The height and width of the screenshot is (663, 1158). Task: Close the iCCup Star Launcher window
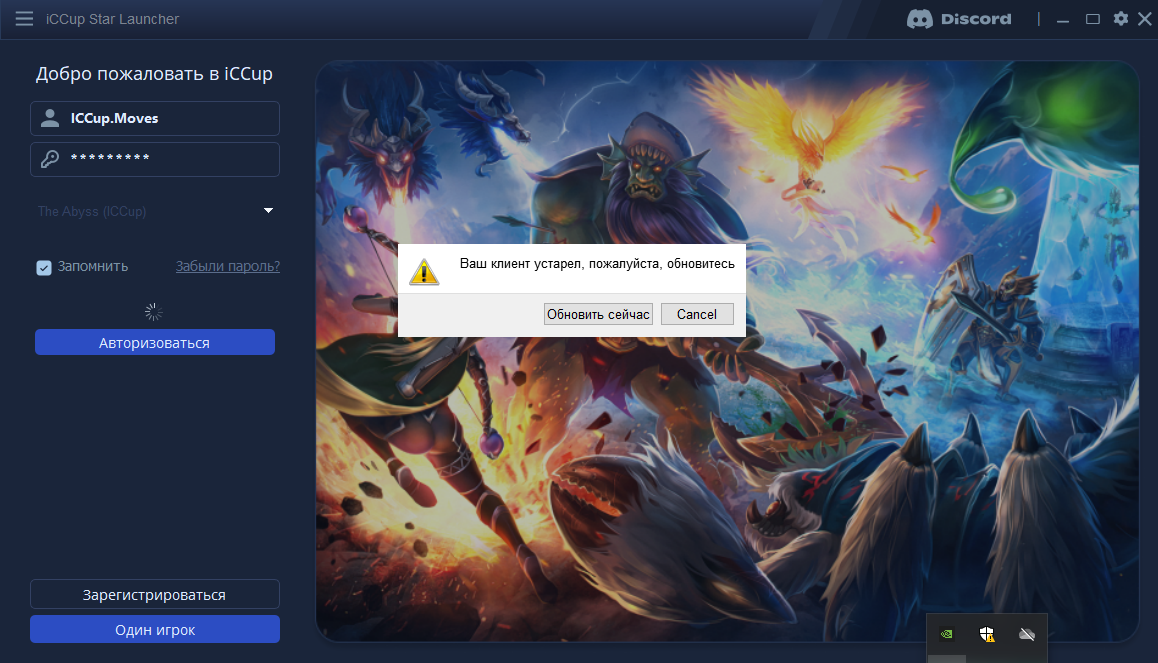click(x=1145, y=18)
